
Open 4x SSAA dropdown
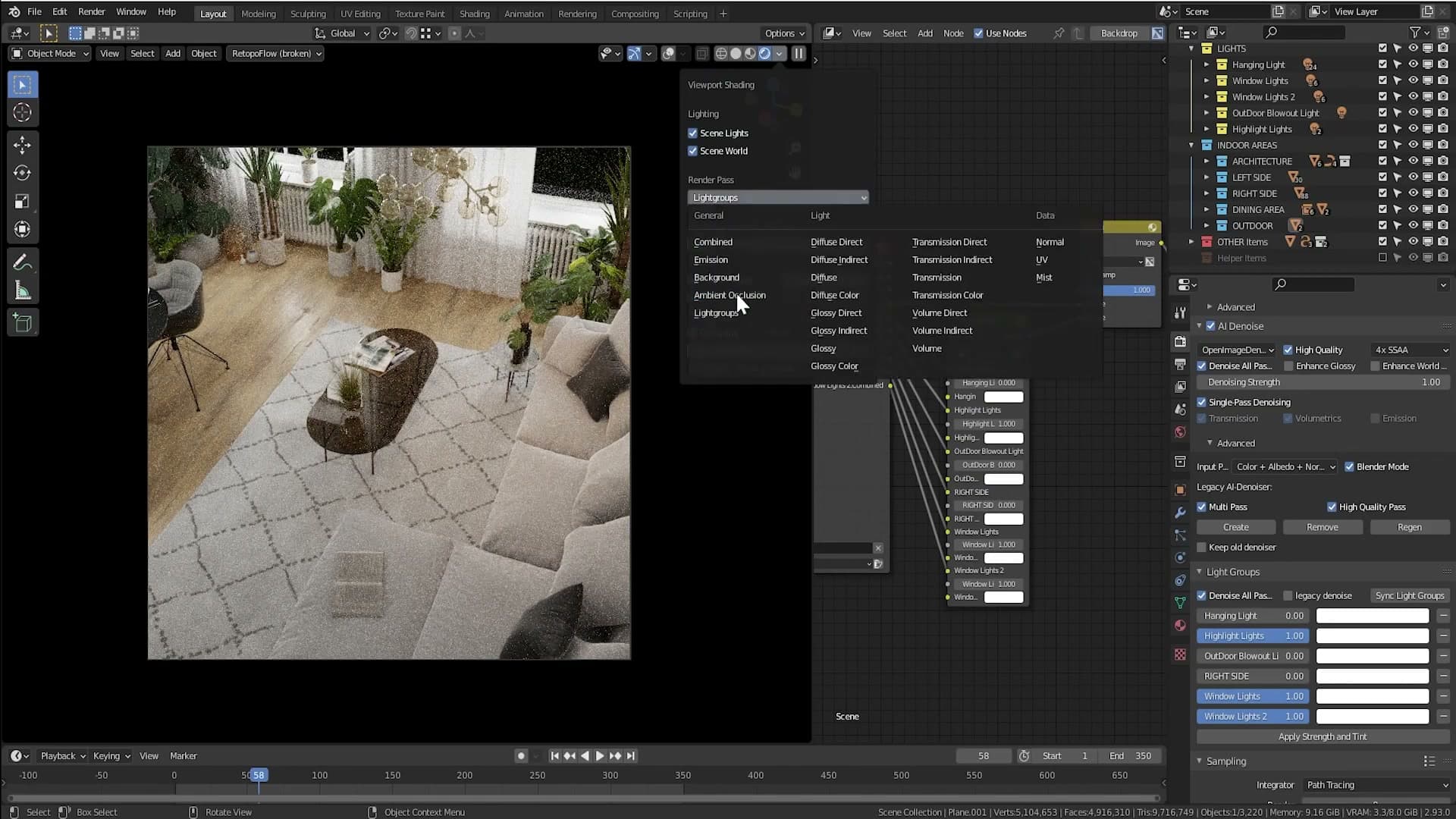1410,350
